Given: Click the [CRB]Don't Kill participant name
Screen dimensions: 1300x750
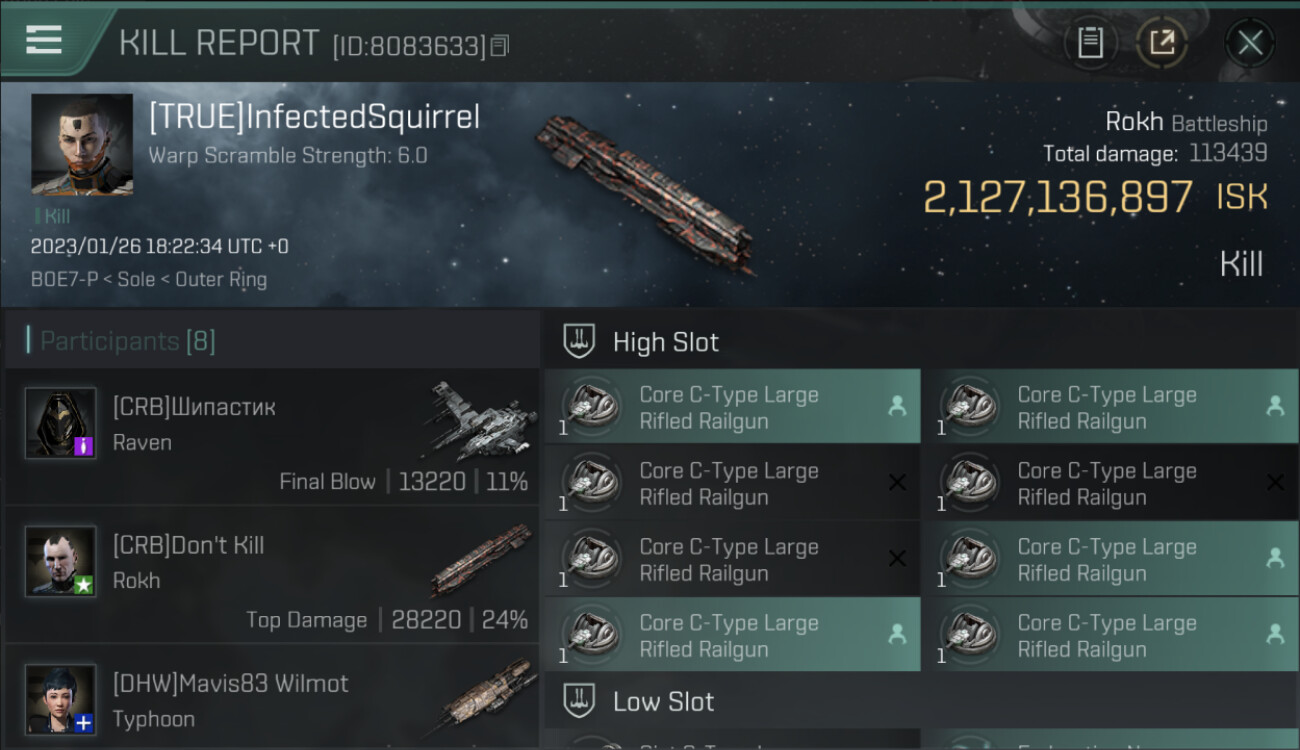Looking at the screenshot, I should point(188,546).
